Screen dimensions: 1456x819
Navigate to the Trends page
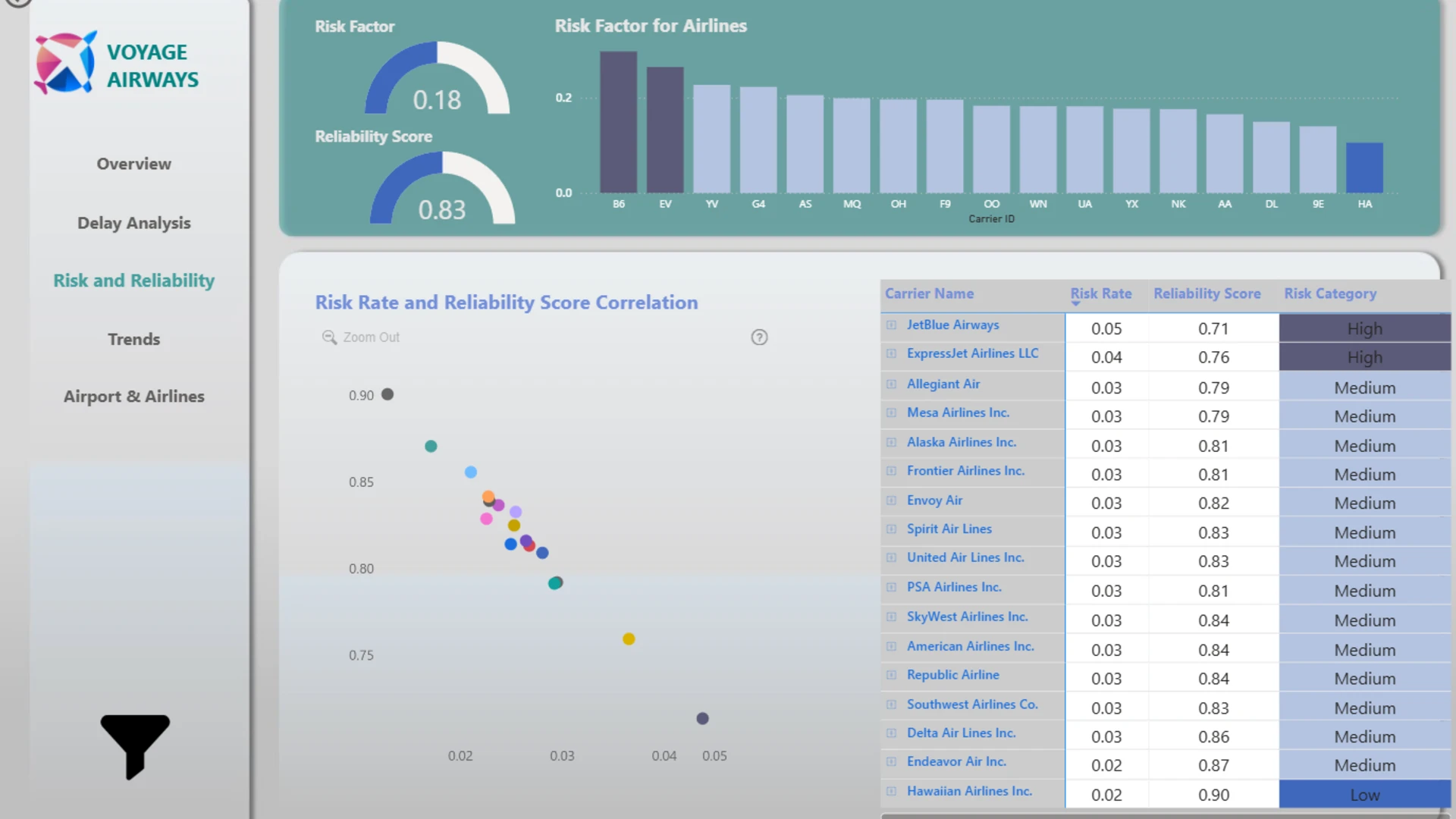[x=134, y=339]
